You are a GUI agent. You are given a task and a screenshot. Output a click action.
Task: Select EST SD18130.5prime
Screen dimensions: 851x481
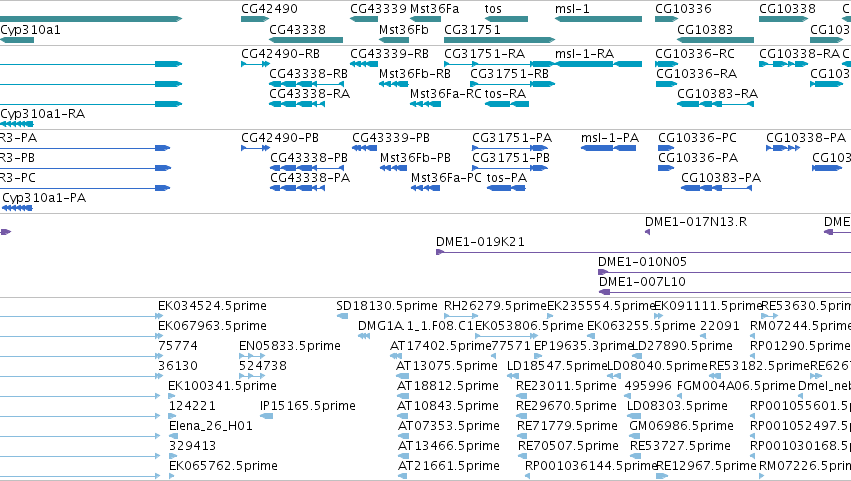386,306
